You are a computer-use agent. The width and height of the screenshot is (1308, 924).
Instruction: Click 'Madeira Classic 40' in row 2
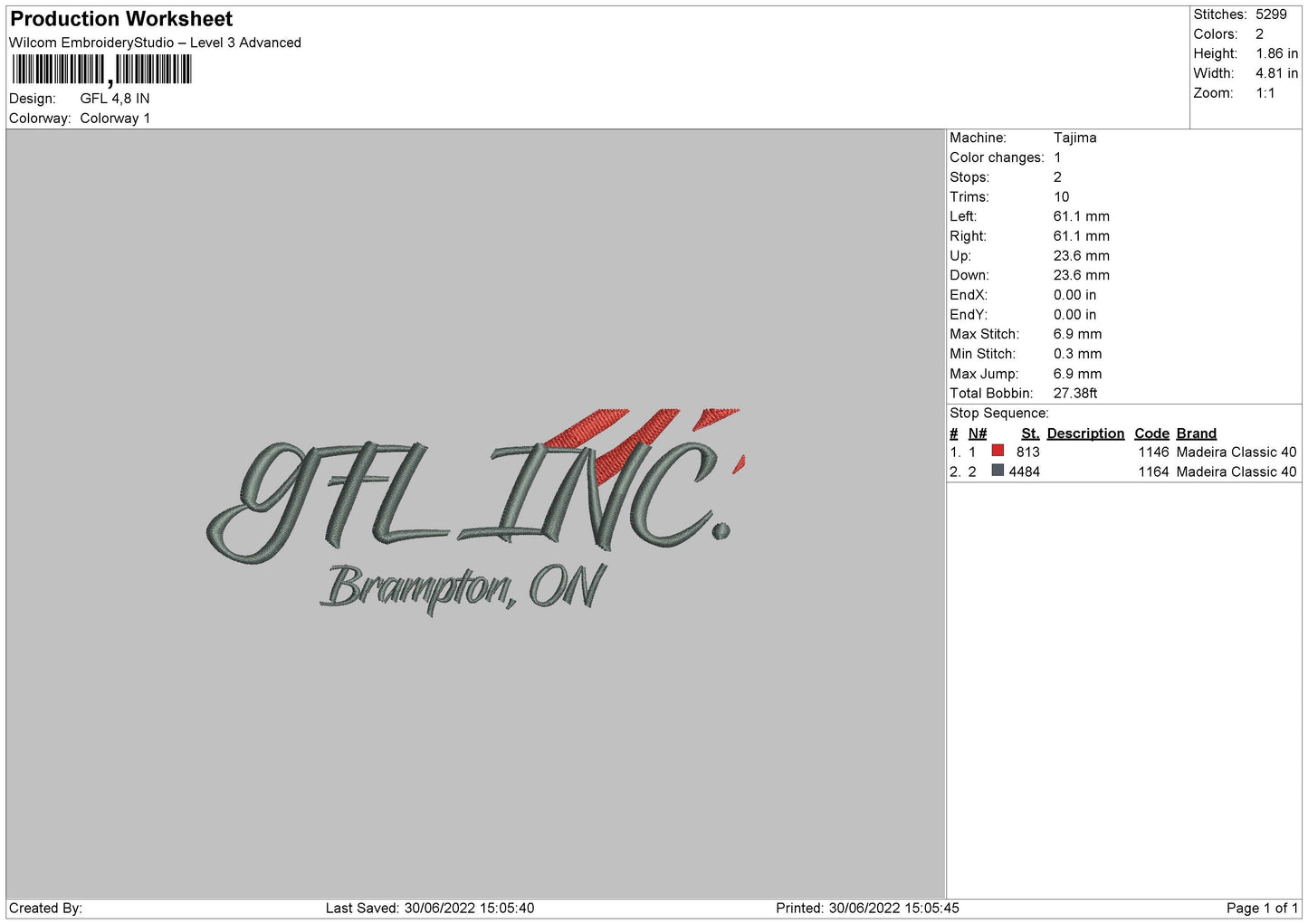coord(1236,472)
